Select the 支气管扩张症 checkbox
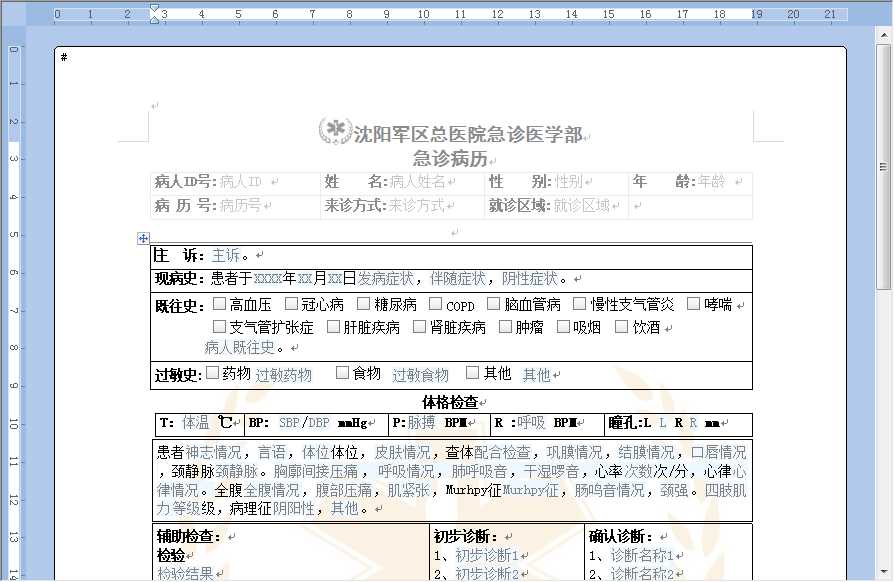This screenshot has height=582, width=894. tap(220, 327)
